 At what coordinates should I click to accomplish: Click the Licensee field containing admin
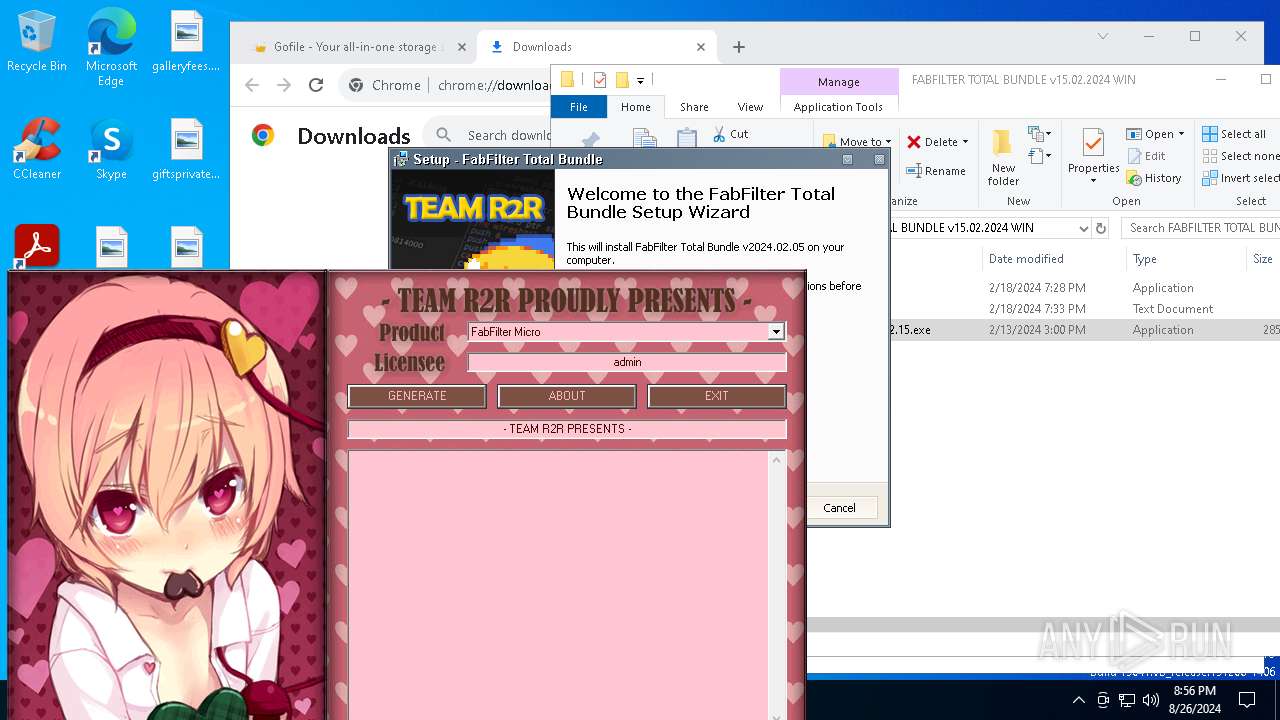click(627, 362)
